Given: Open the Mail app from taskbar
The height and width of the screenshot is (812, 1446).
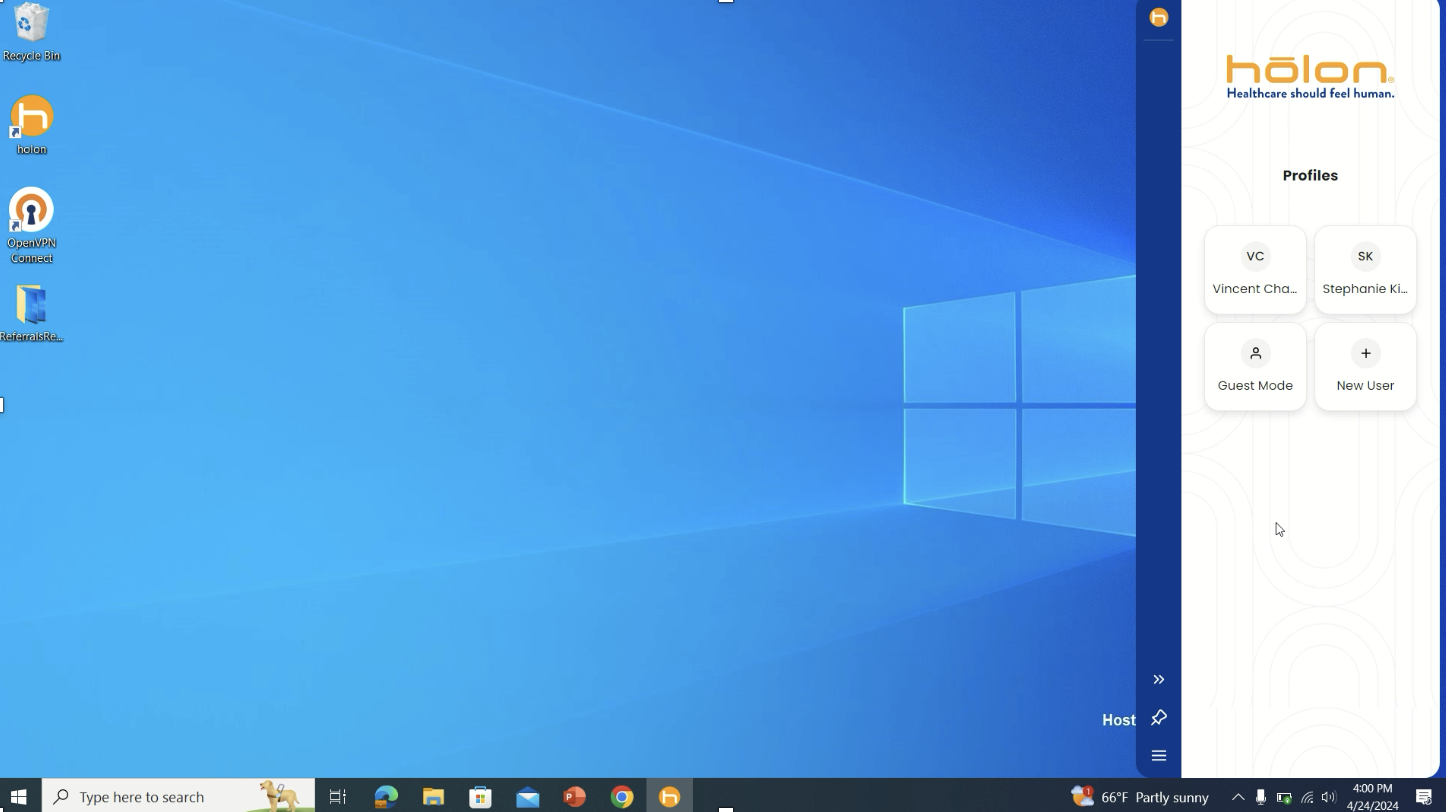Looking at the screenshot, I should (x=528, y=796).
